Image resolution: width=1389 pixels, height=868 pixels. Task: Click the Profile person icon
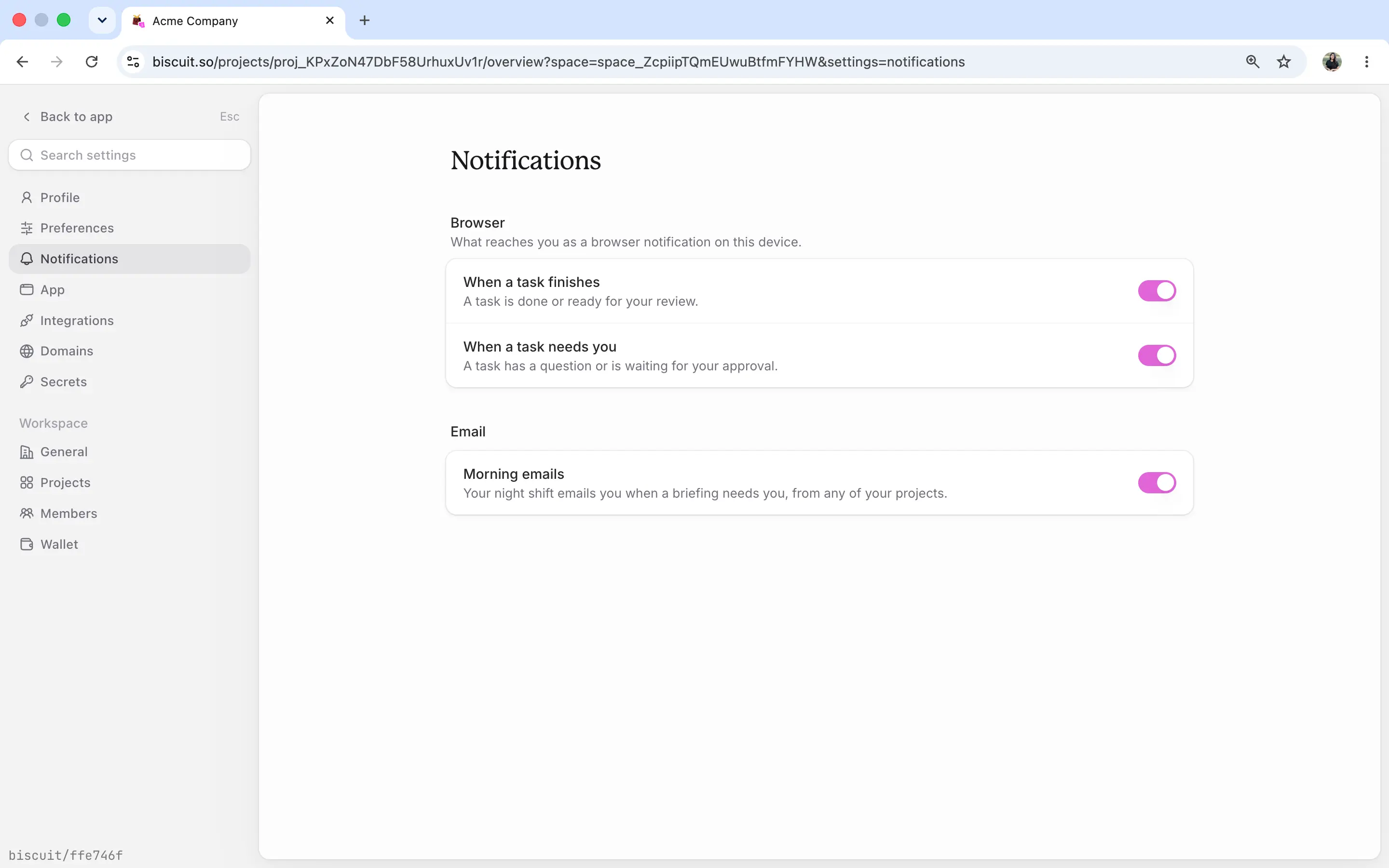[x=27, y=198]
